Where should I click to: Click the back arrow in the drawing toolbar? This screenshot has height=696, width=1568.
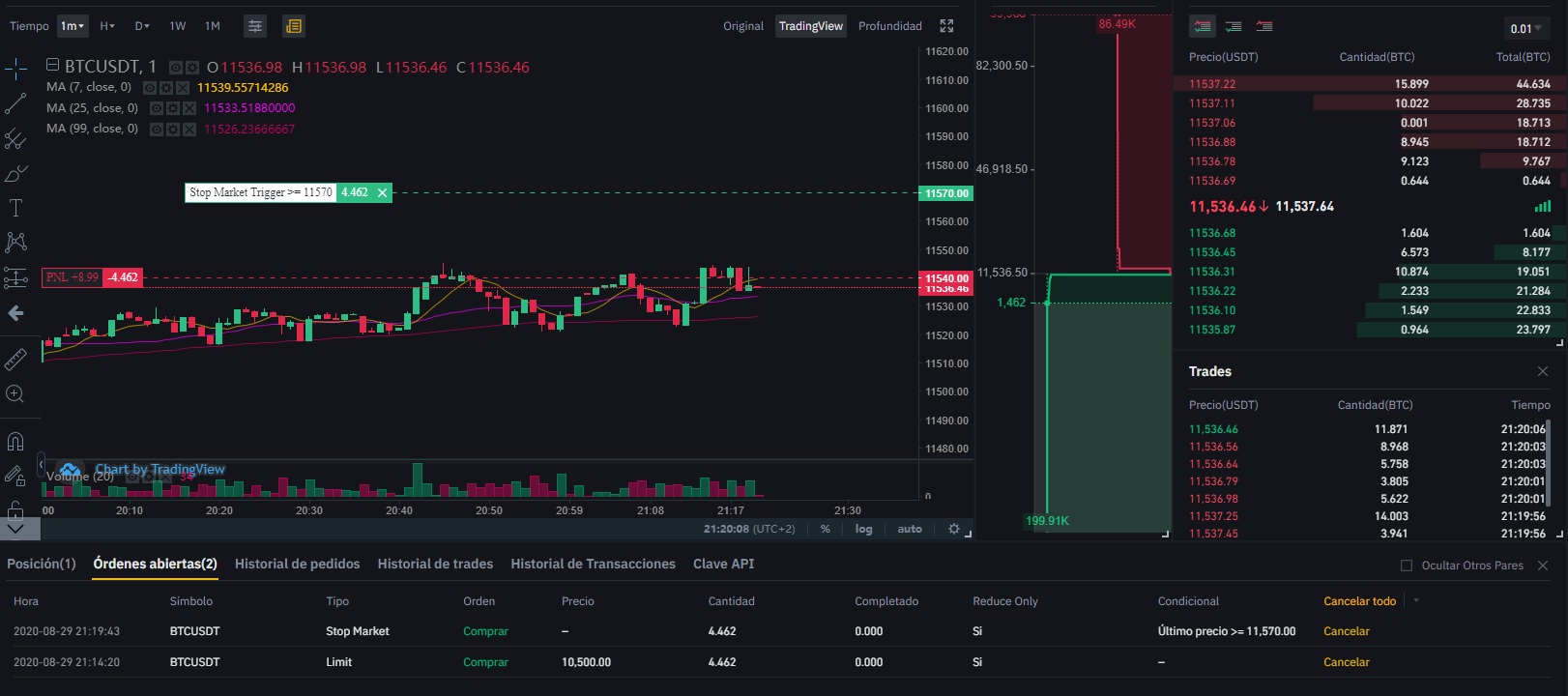click(x=15, y=313)
